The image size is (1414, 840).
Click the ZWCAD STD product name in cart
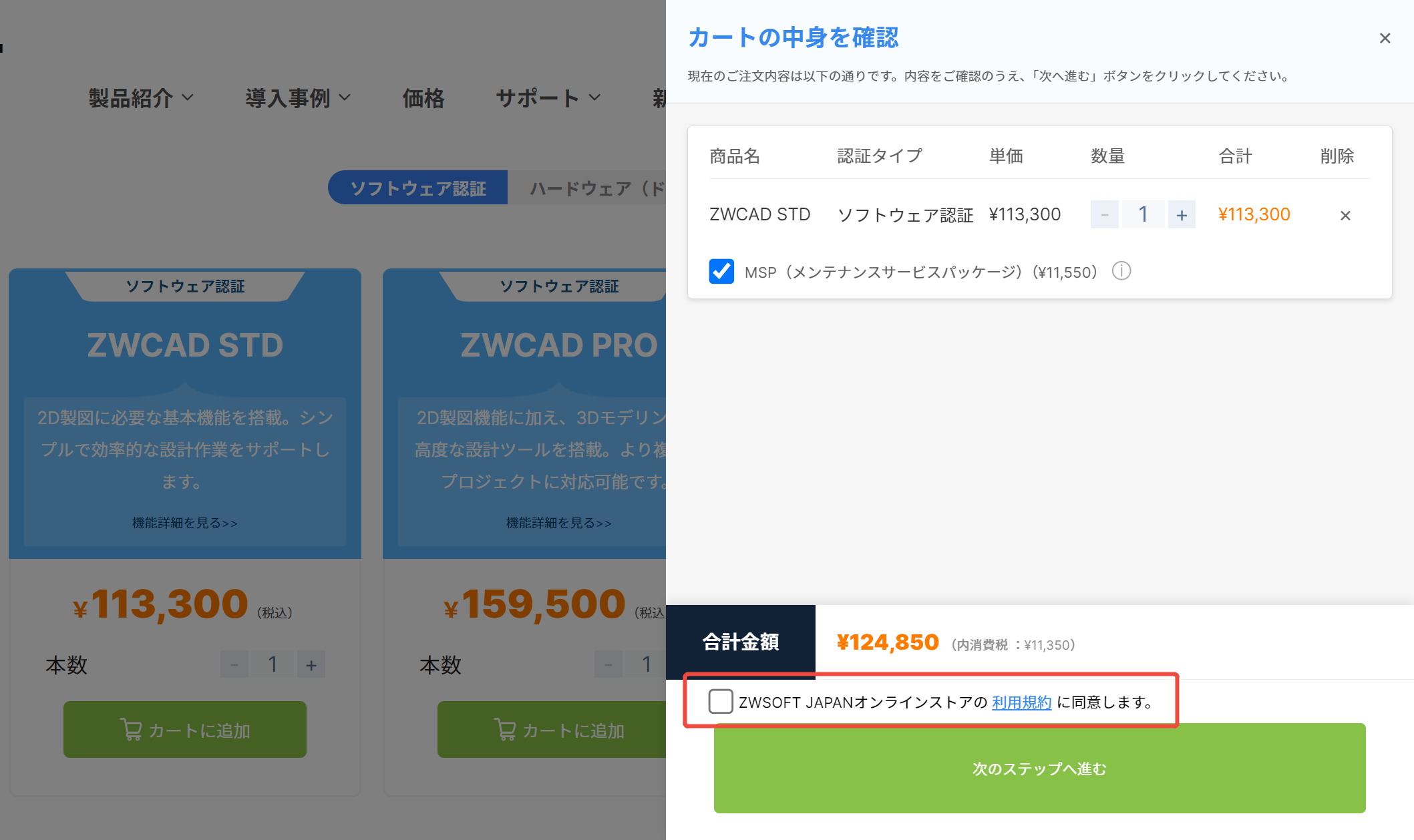(x=759, y=214)
